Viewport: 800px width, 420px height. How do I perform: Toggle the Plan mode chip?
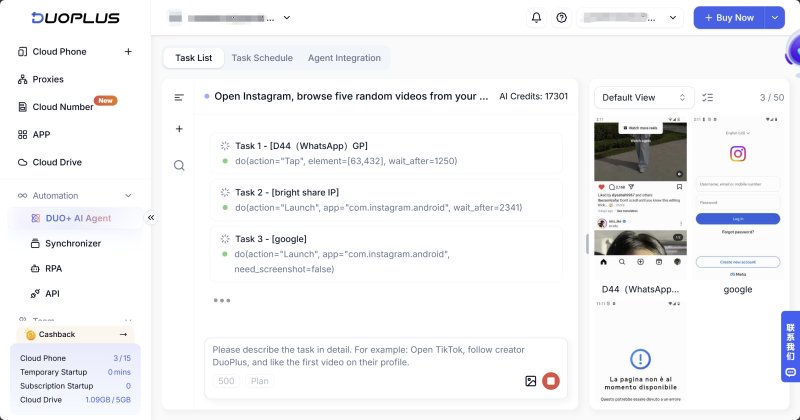(259, 381)
